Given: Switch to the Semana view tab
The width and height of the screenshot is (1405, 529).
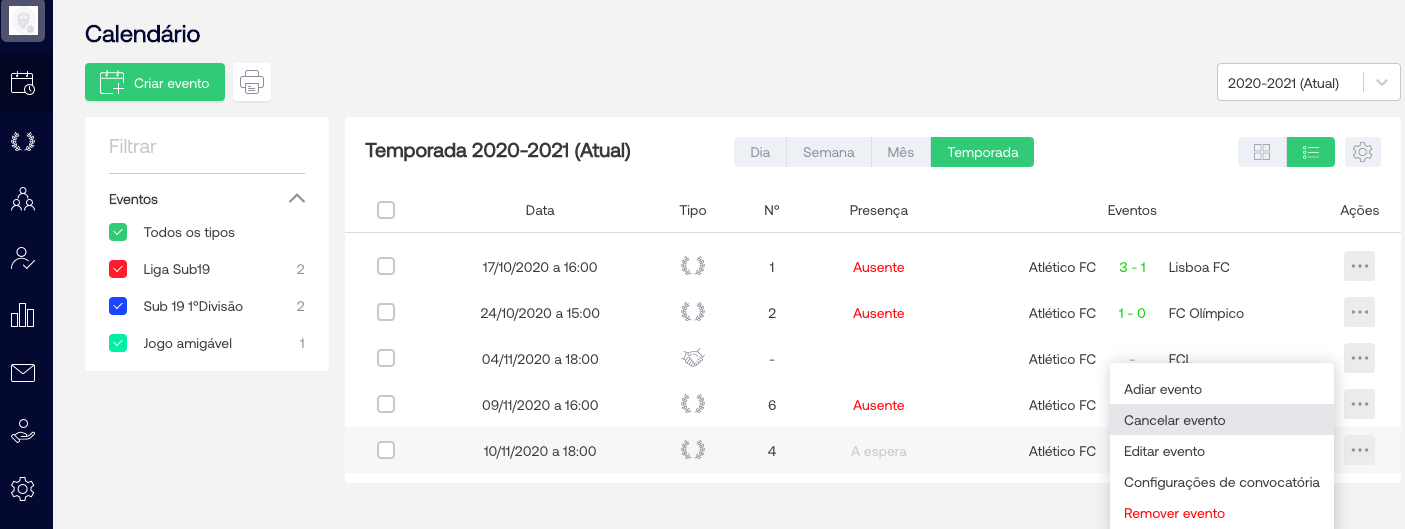Looking at the screenshot, I should tap(828, 152).
